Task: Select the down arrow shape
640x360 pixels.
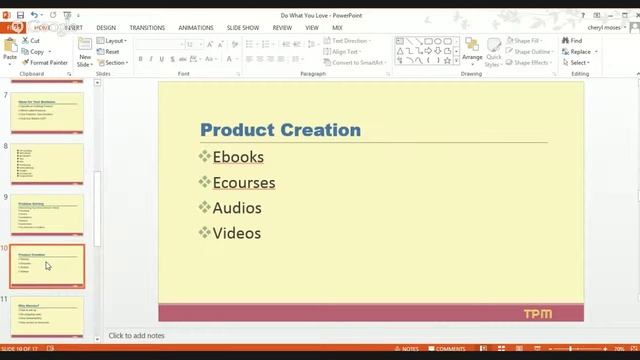Action: (438, 51)
